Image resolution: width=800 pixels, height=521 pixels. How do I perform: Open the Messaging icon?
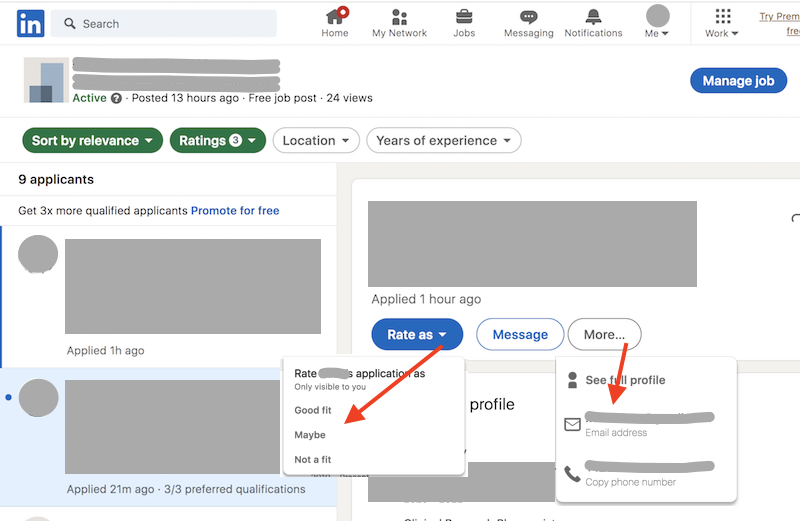click(x=528, y=17)
